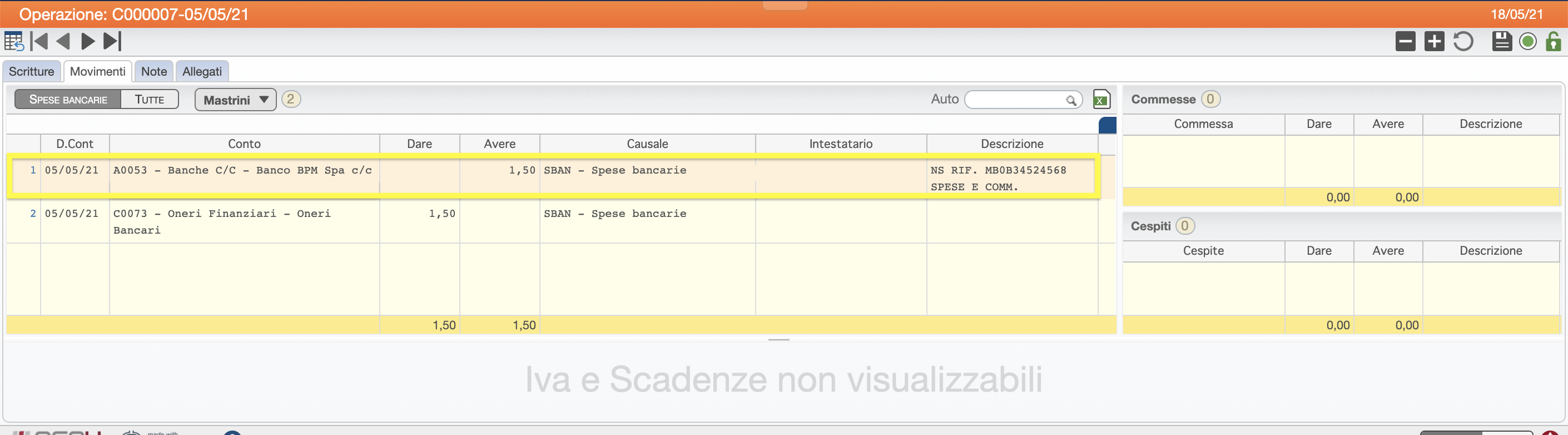Go to first record
The height and width of the screenshot is (435, 1568).
[39, 41]
